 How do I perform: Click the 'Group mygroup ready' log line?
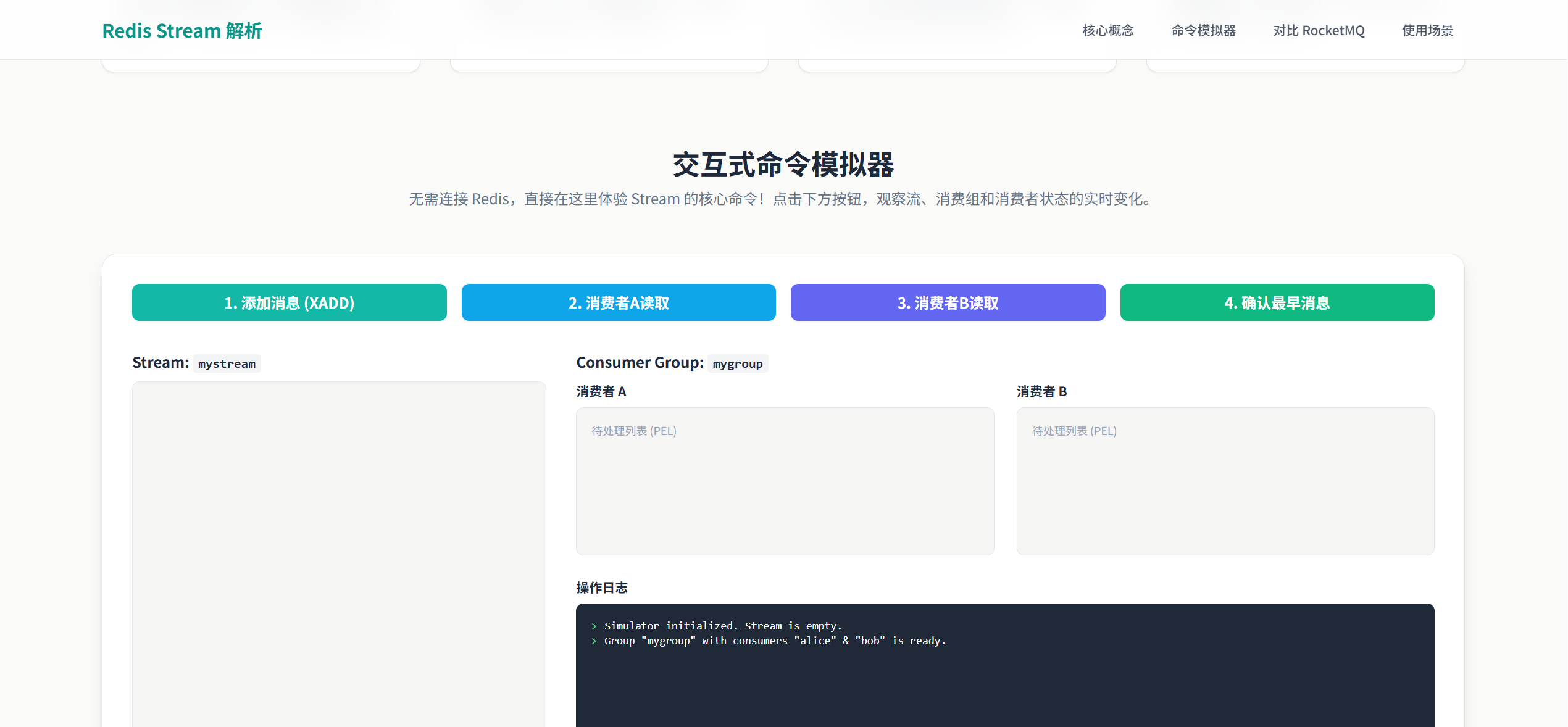pyautogui.click(x=775, y=641)
